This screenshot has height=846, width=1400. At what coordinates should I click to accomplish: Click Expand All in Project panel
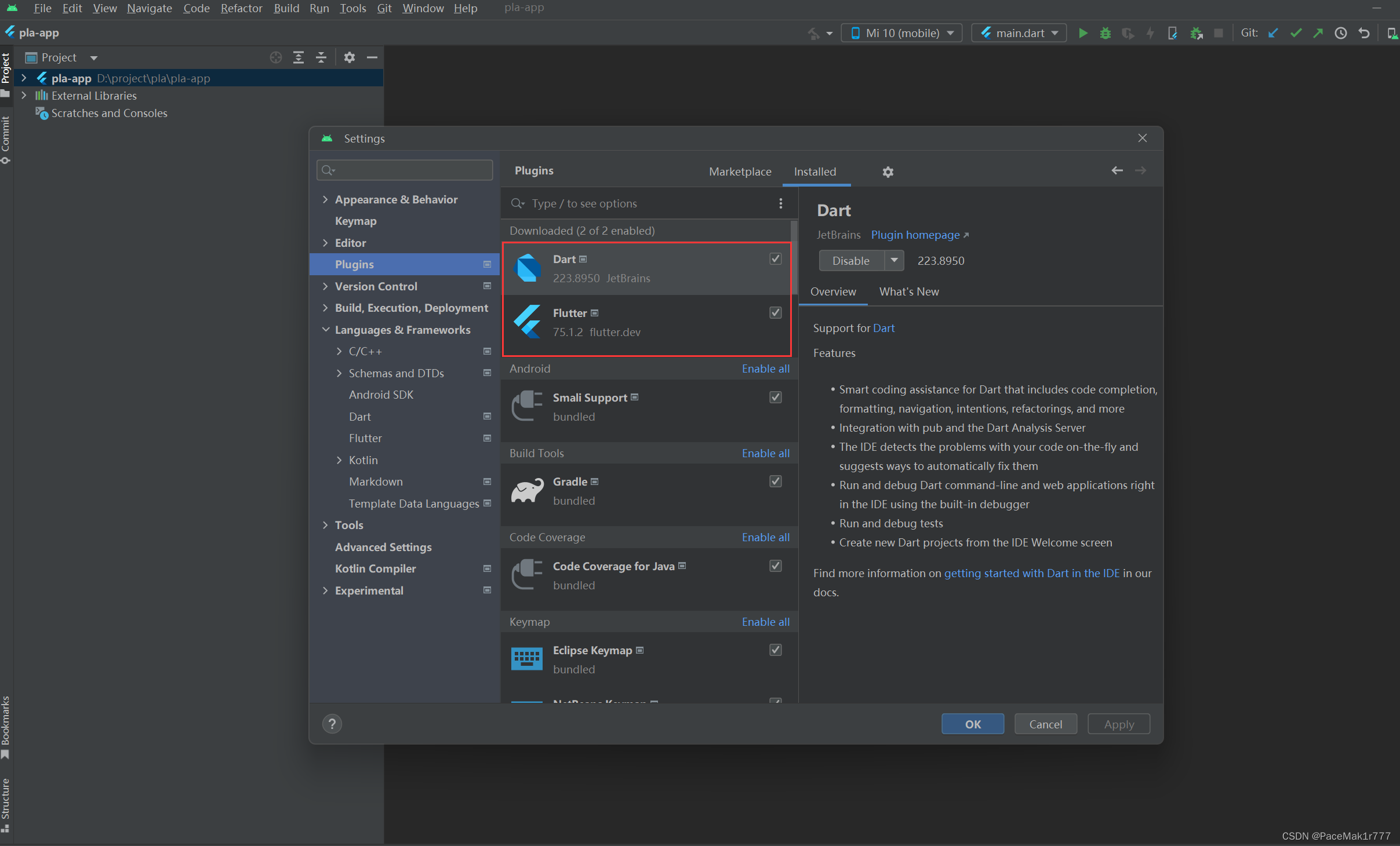click(x=299, y=57)
